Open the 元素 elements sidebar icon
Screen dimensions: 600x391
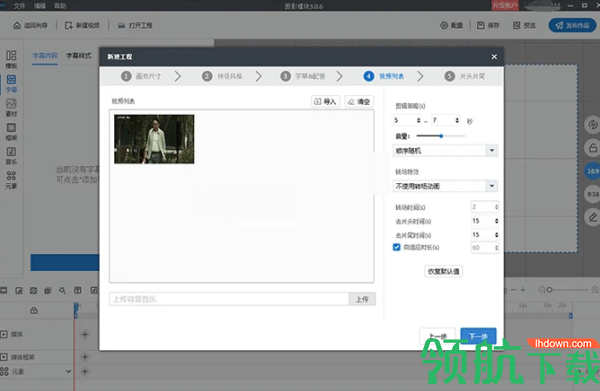point(11,180)
